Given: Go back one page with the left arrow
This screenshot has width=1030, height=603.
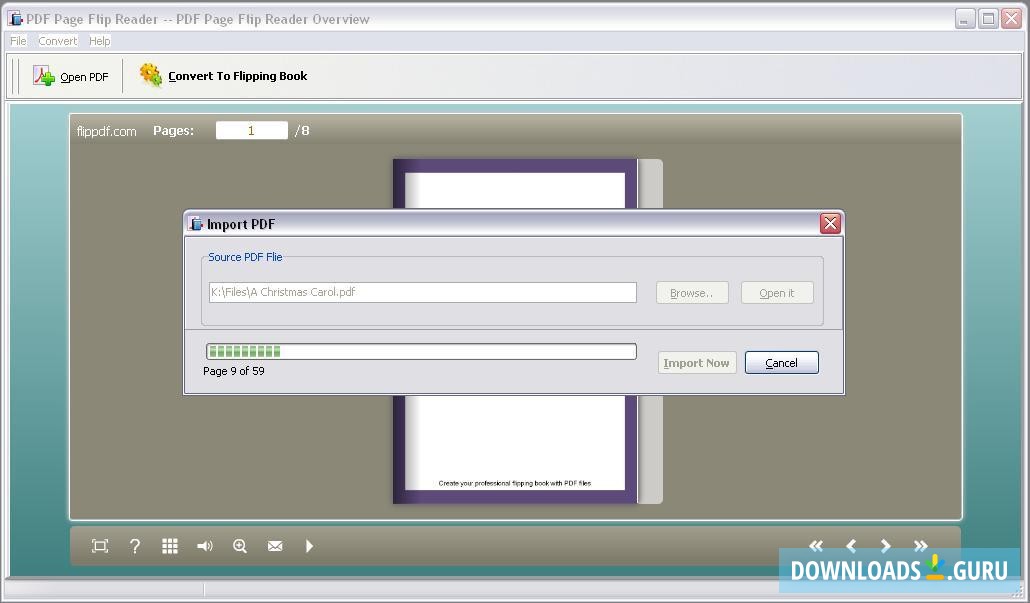Looking at the screenshot, I should point(851,546).
